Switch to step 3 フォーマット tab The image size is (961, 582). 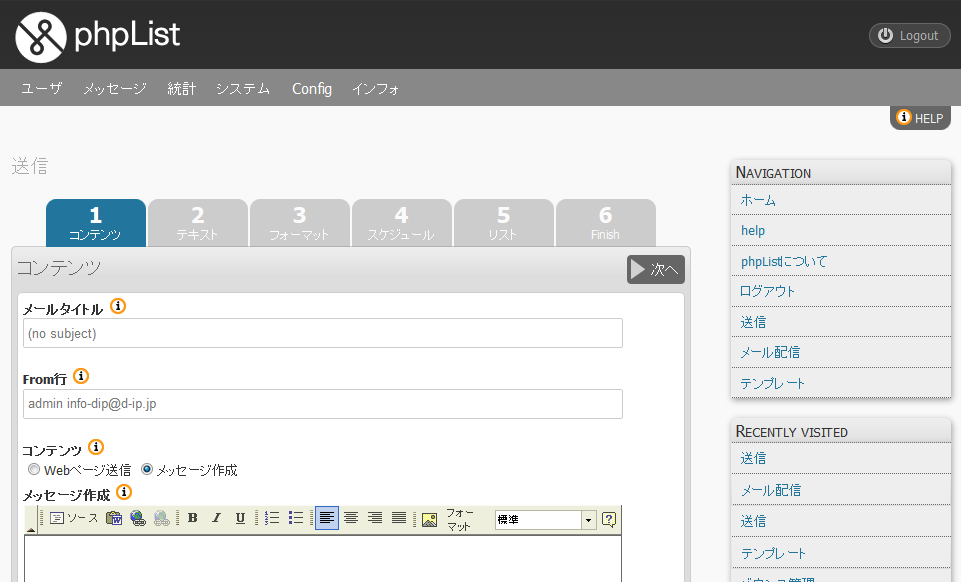point(299,223)
